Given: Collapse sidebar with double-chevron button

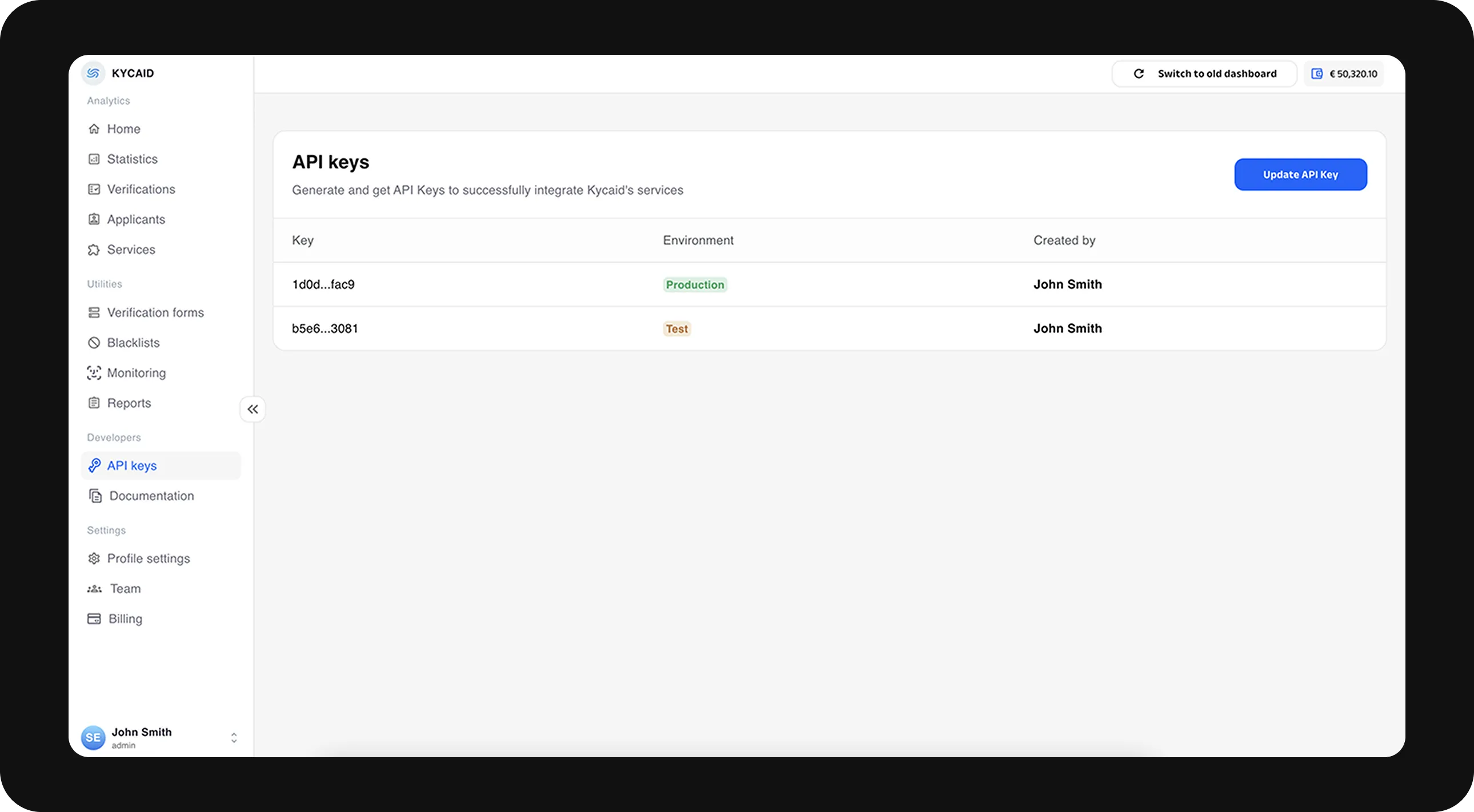Looking at the screenshot, I should [253, 409].
